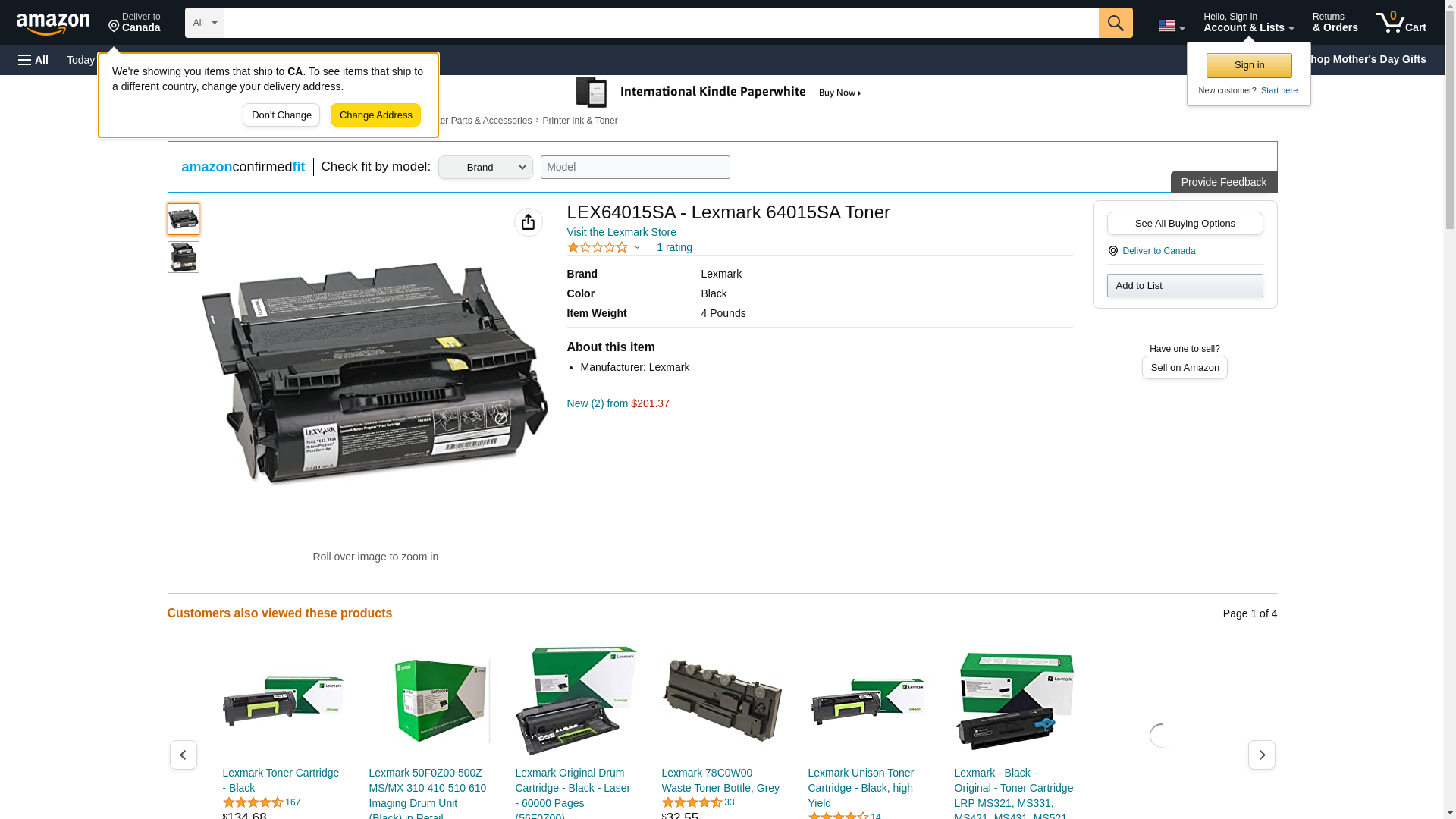Expand star rating breakdown chevron
Image resolution: width=1456 pixels, height=819 pixels.
(x=637, y=247)
